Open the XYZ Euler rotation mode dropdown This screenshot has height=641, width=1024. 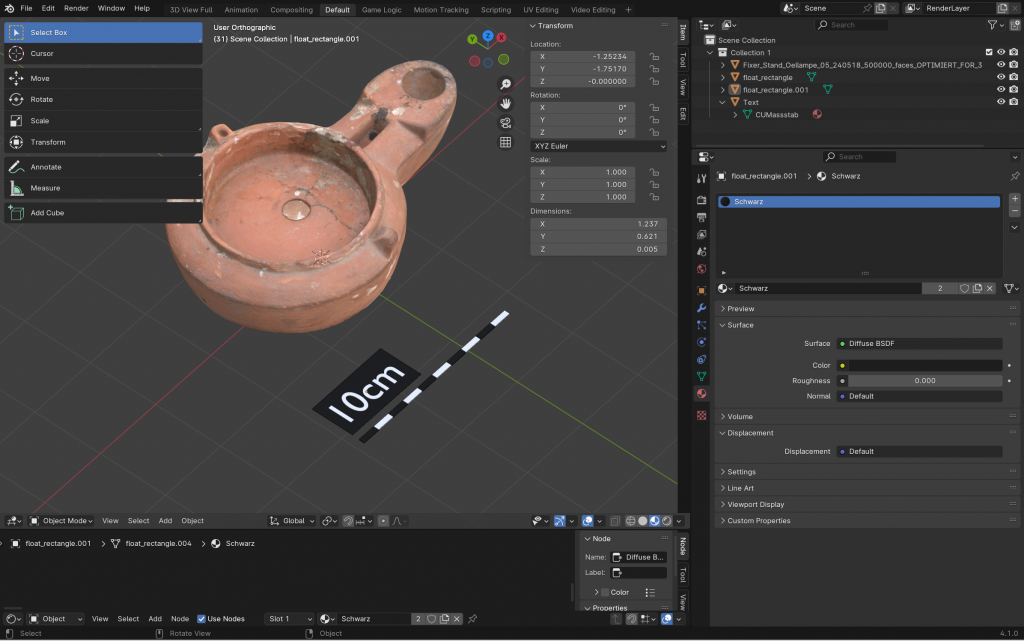[x=598, y=146]
